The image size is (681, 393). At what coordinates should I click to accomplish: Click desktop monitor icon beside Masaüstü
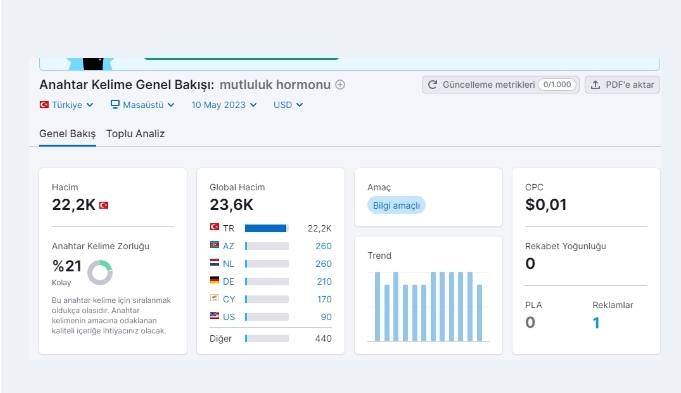point(115,105)
